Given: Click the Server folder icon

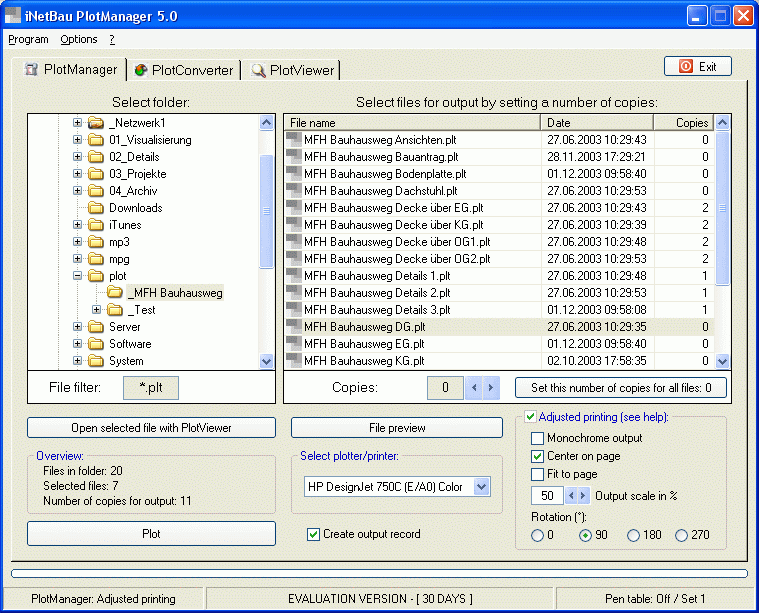Looking at the screenshot, I should [96, 327].
